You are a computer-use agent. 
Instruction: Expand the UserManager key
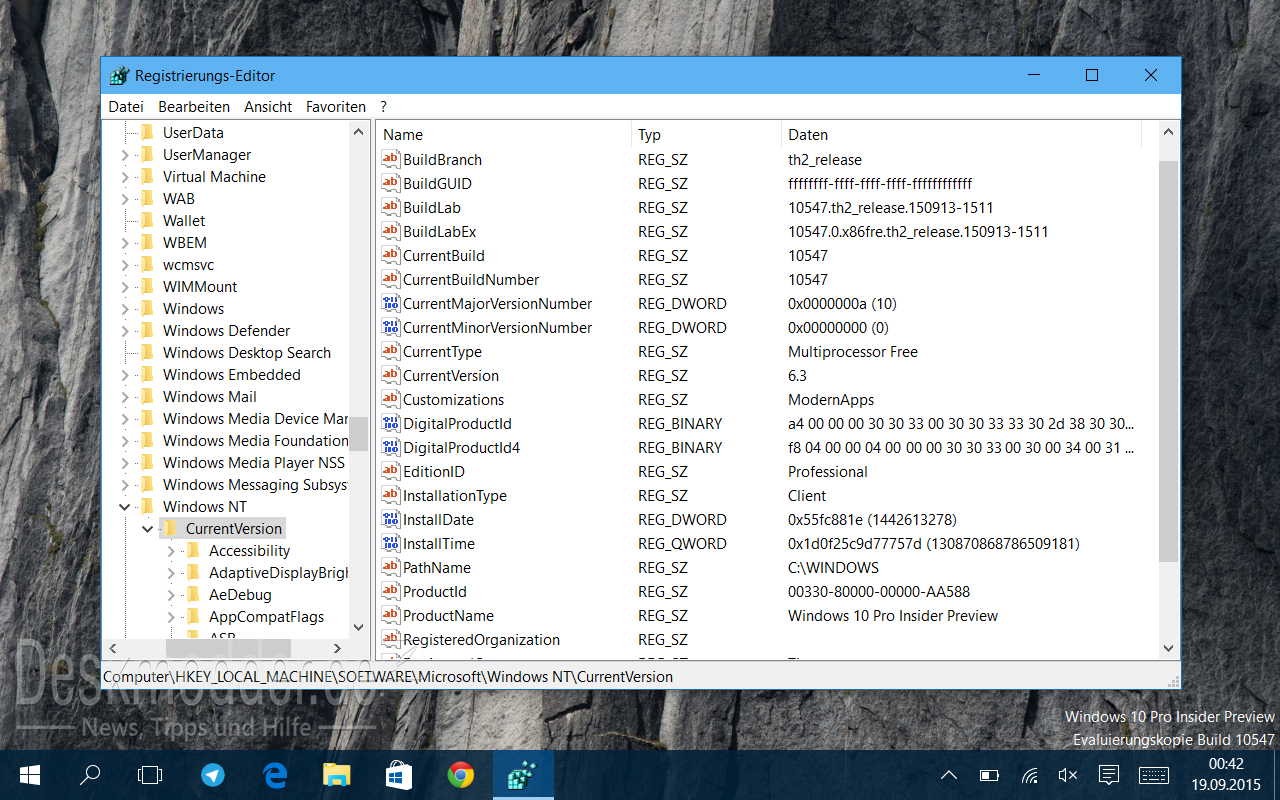point(125,155)
